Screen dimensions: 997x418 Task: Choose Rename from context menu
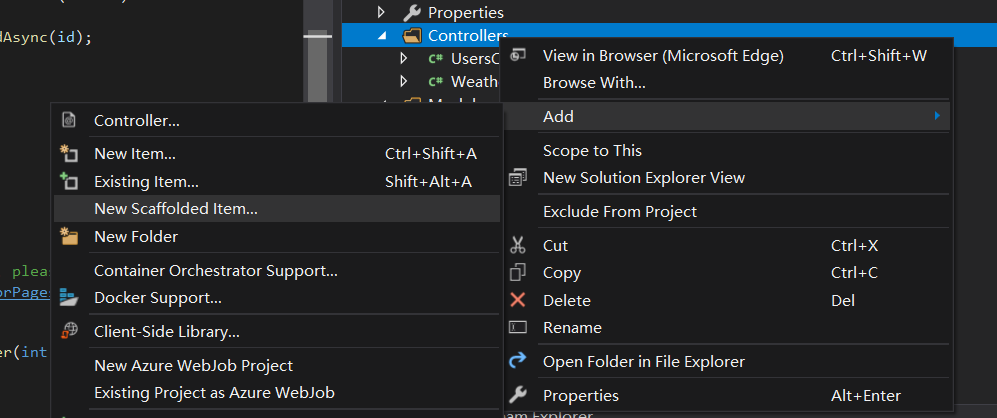(727, 328)
